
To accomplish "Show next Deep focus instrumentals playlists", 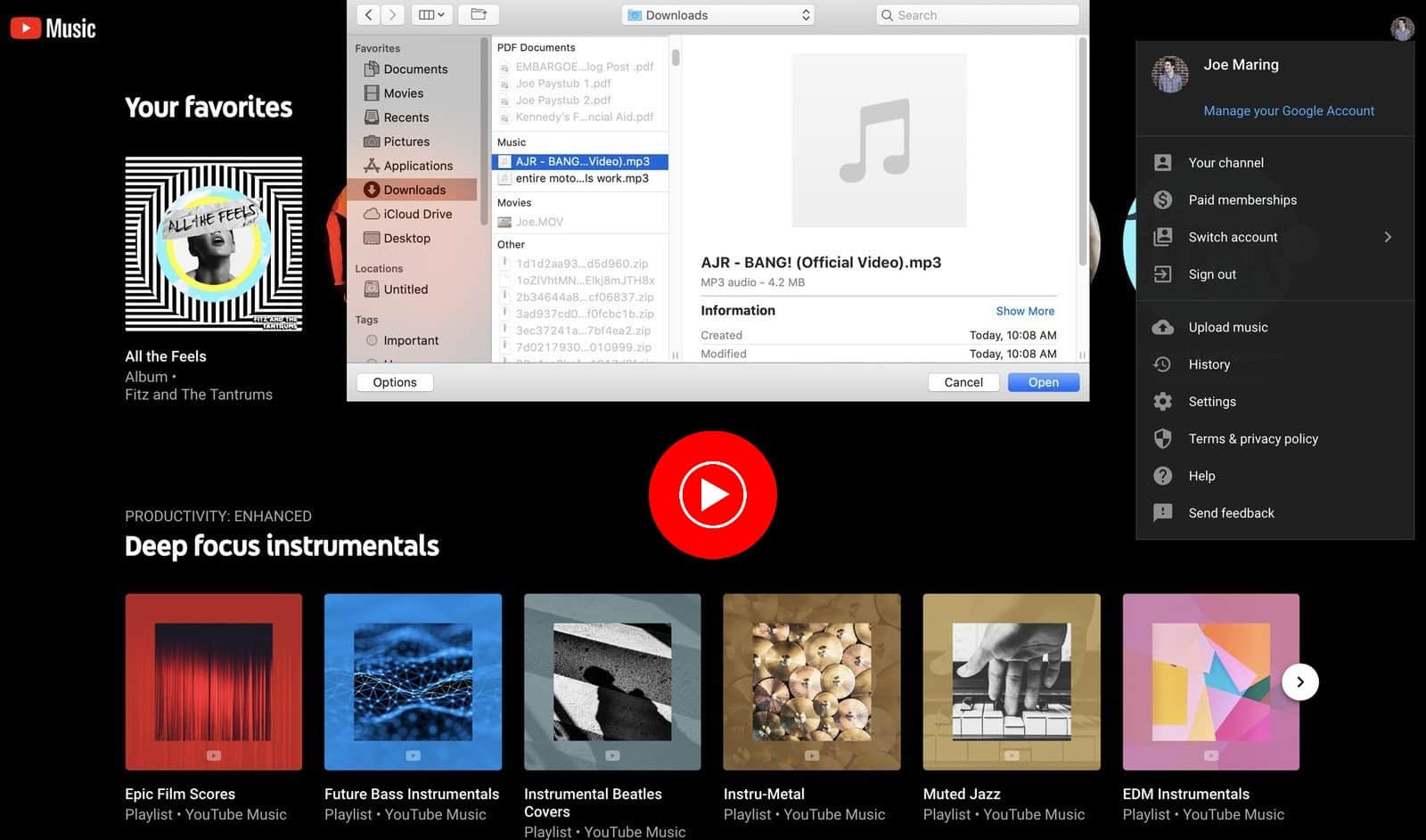I will [x=1300, y=682].
